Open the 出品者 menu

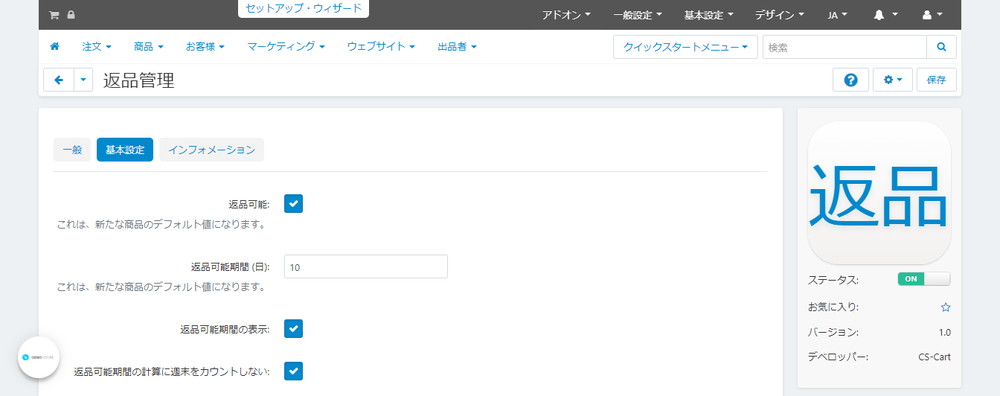pyautogui.click(x=457, y=47)
